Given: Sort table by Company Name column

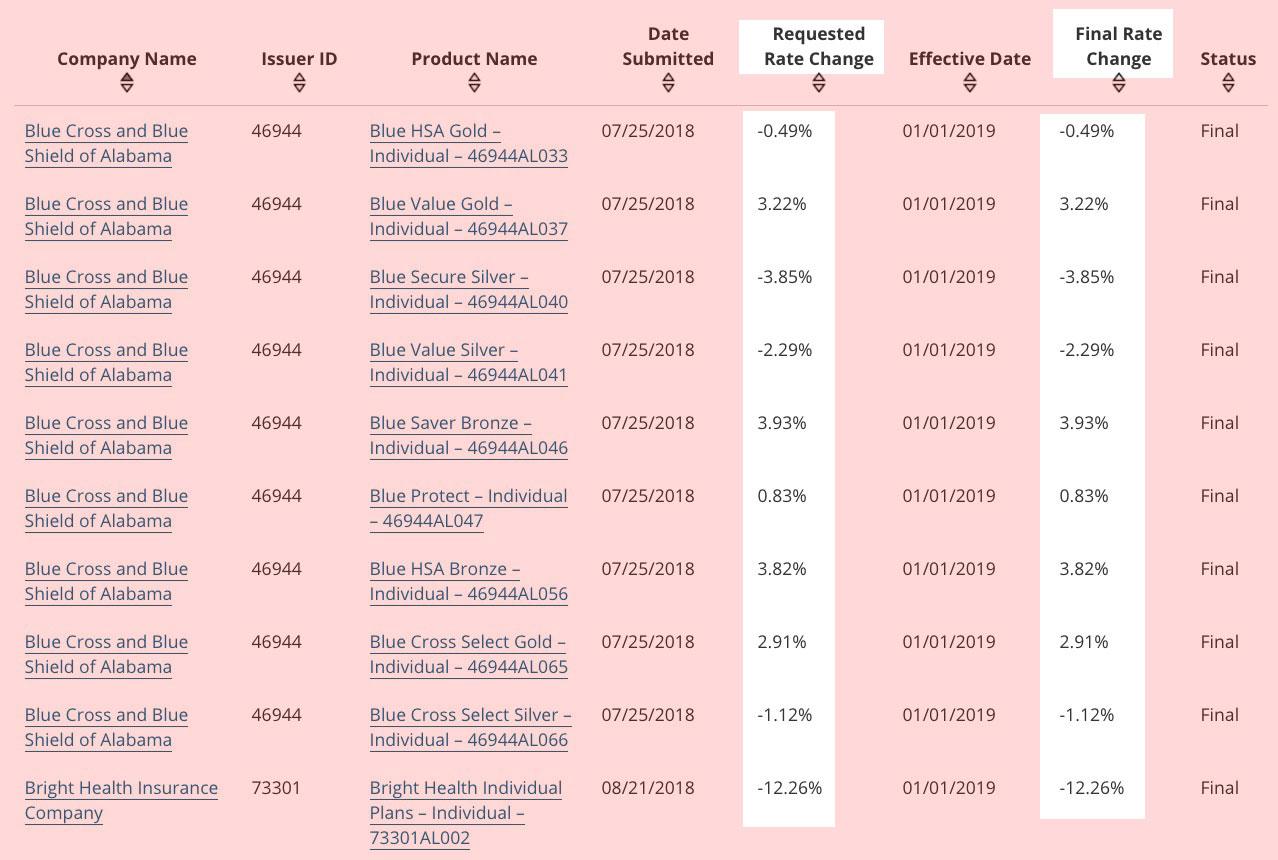Looking at the screenshot, I should pyautogui.click(x=126, y=84).
